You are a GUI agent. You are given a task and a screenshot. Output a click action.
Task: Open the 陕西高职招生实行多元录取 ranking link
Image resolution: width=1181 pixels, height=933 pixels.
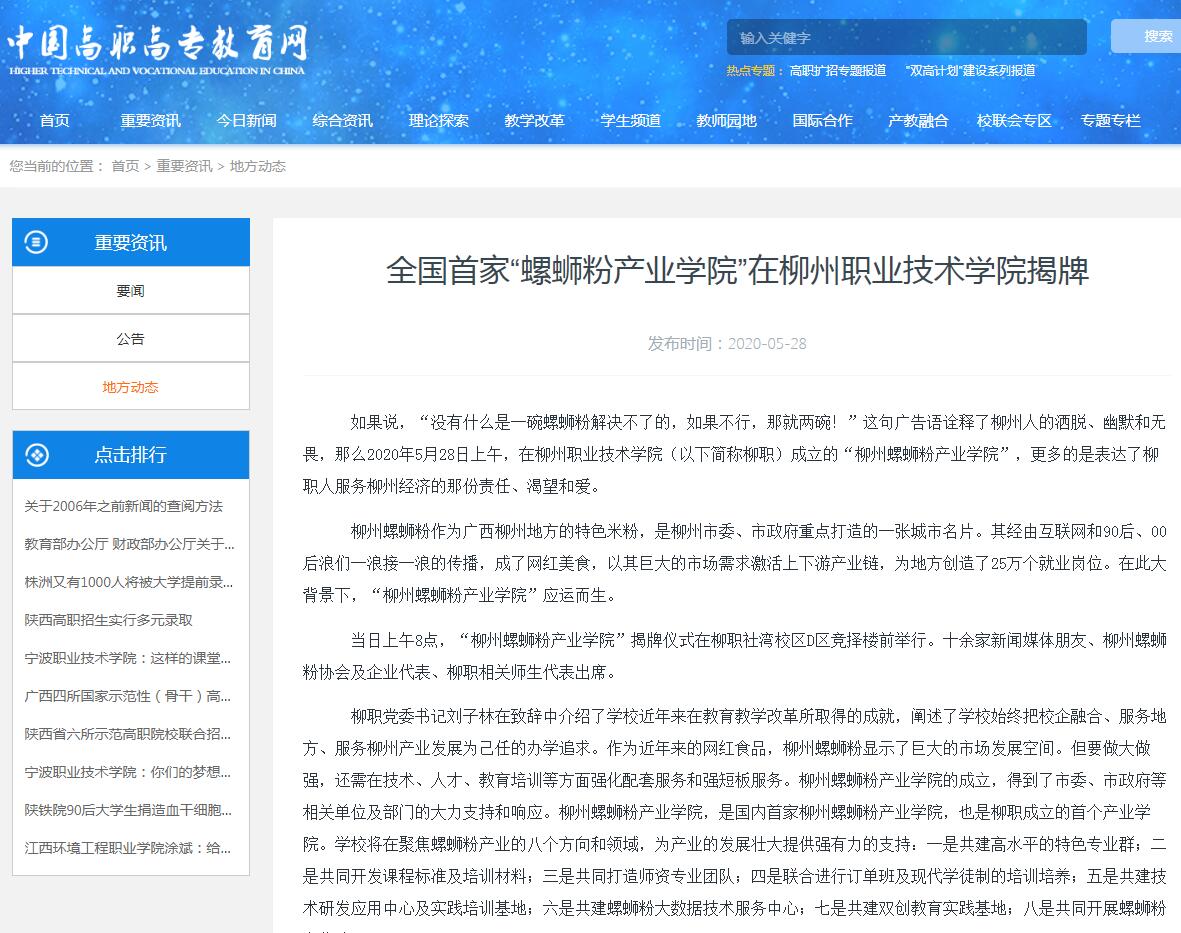point(109,620)
